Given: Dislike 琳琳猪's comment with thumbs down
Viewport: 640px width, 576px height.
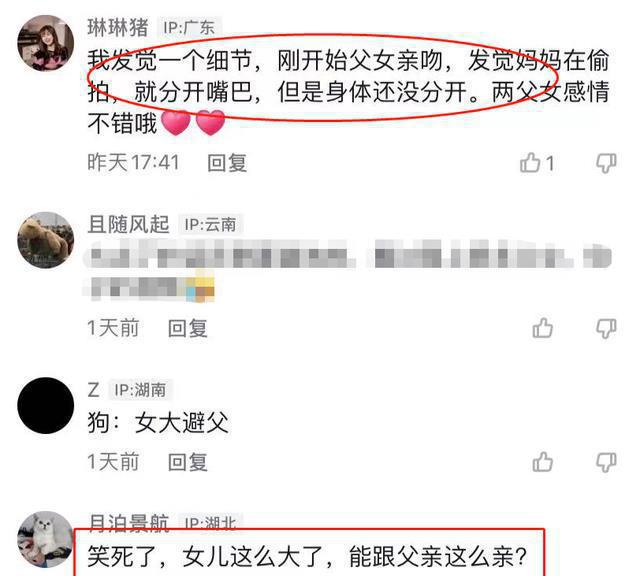Looking at the screenshot, I should click(606, 163).
